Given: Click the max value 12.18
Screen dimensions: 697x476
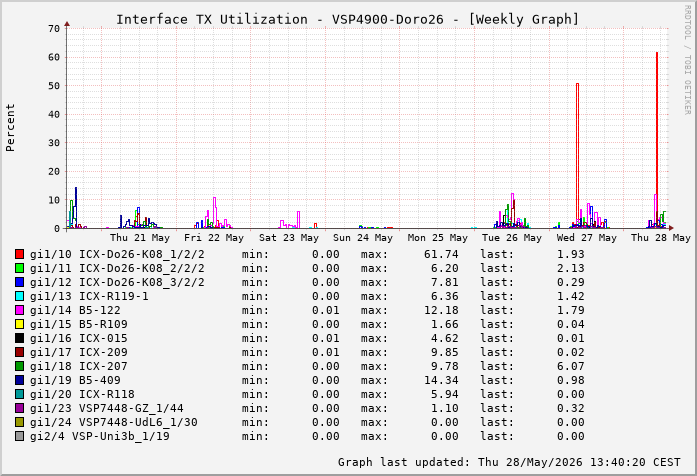Looking at the screenshot, I should 441,310.
